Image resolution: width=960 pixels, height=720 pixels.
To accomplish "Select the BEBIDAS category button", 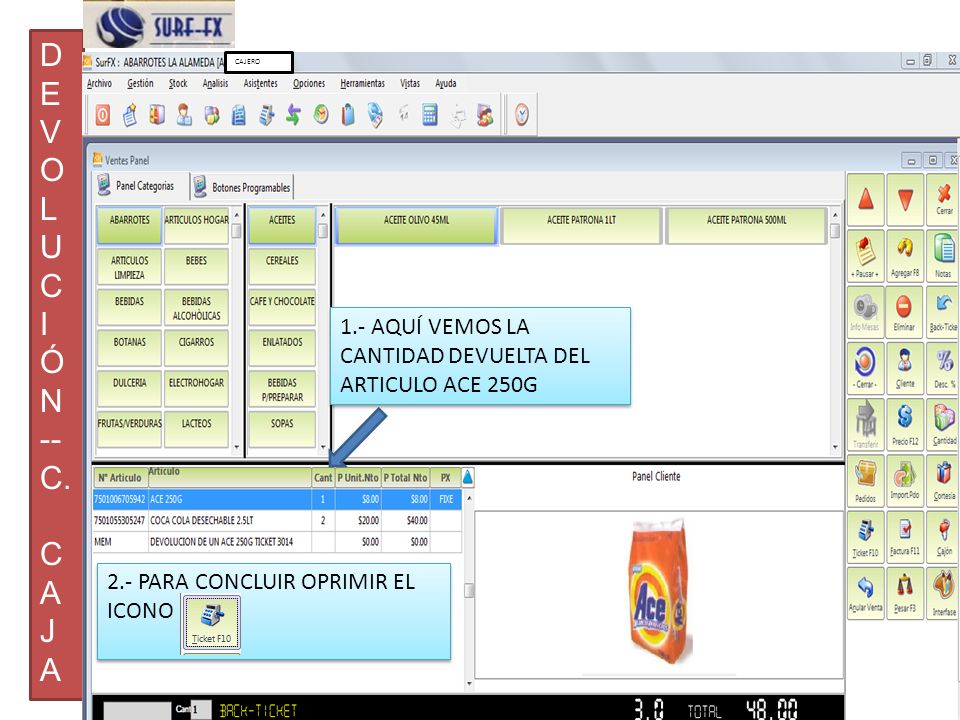I will coord(129,307).
